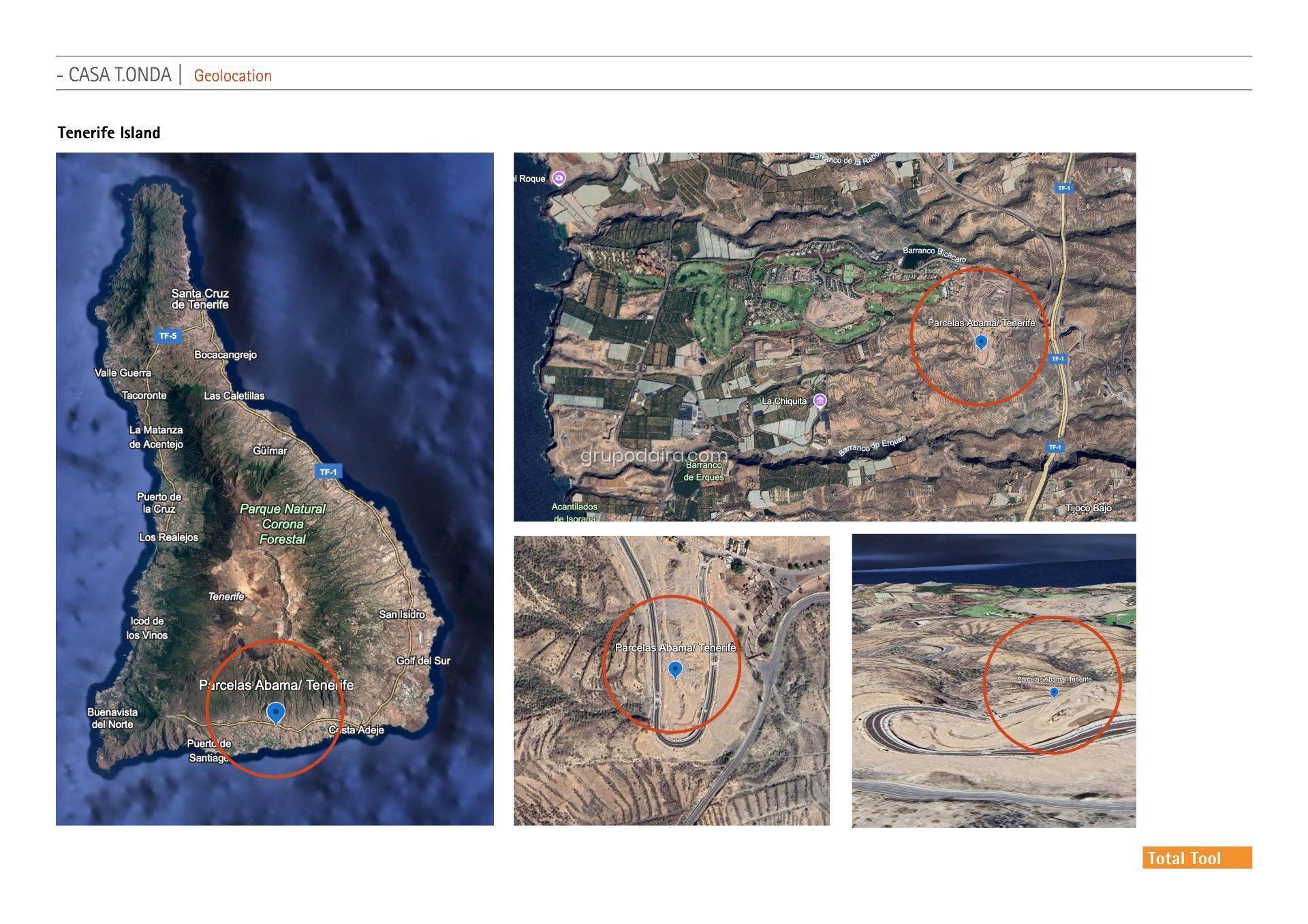Viewport: 1308px width, 924px height.
Task: Click the Parque Natural Corona Forestal label
Action: click(x=283, y=524)
